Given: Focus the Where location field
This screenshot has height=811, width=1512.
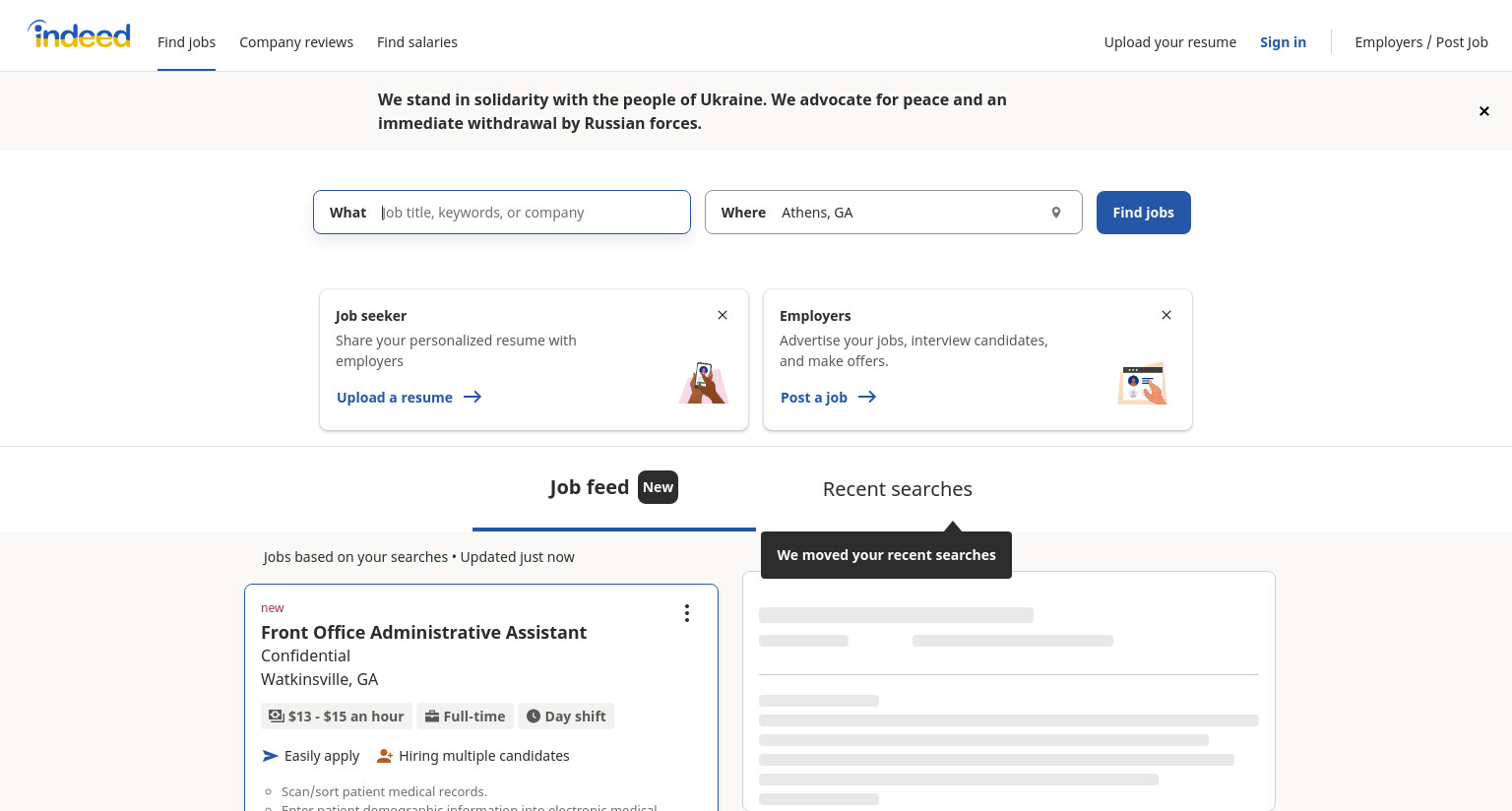Looking at the screenshot, I should [894, 213].
